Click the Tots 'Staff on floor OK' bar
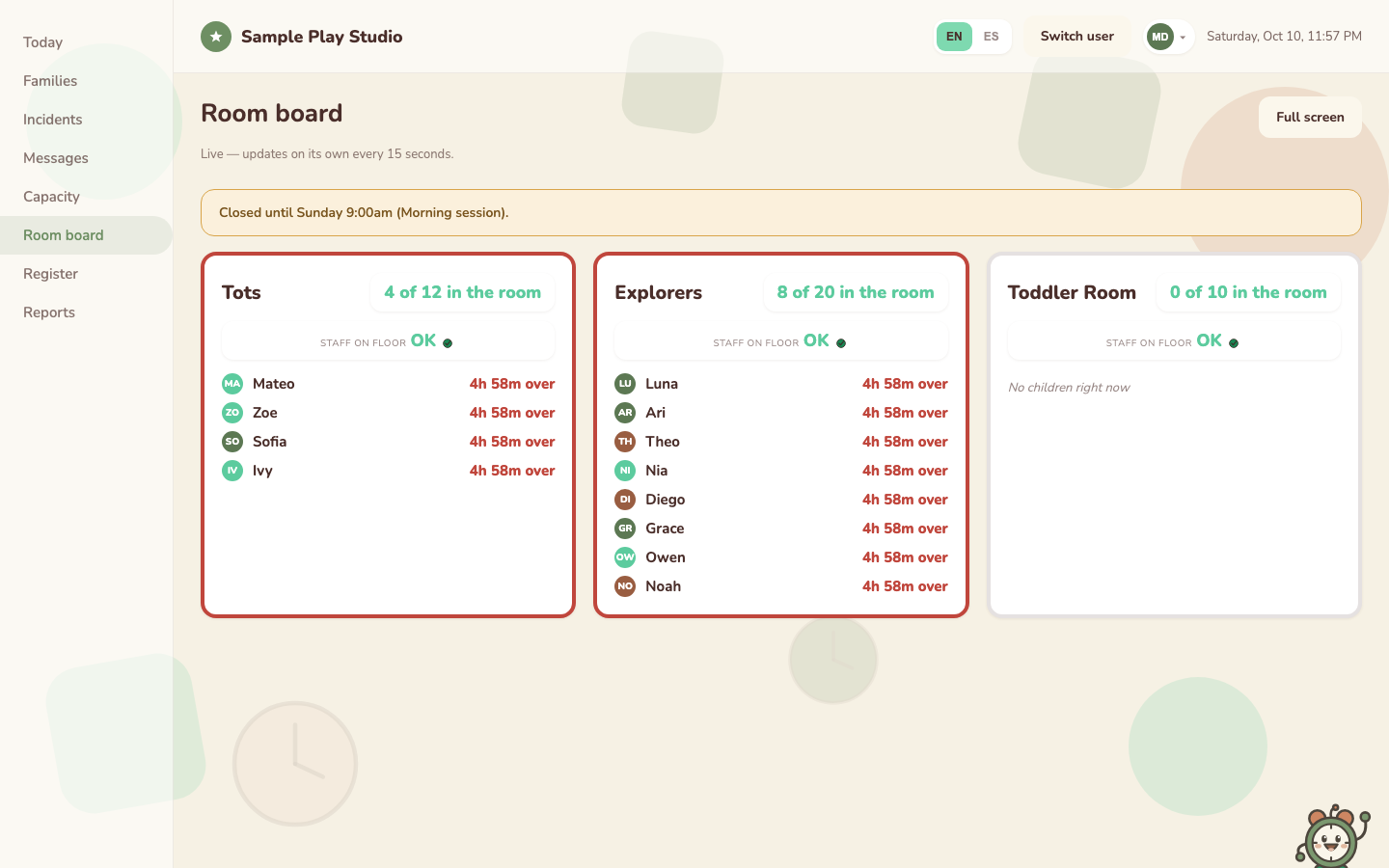Screen dimensions: 1389x868 [x=388, y=341]
